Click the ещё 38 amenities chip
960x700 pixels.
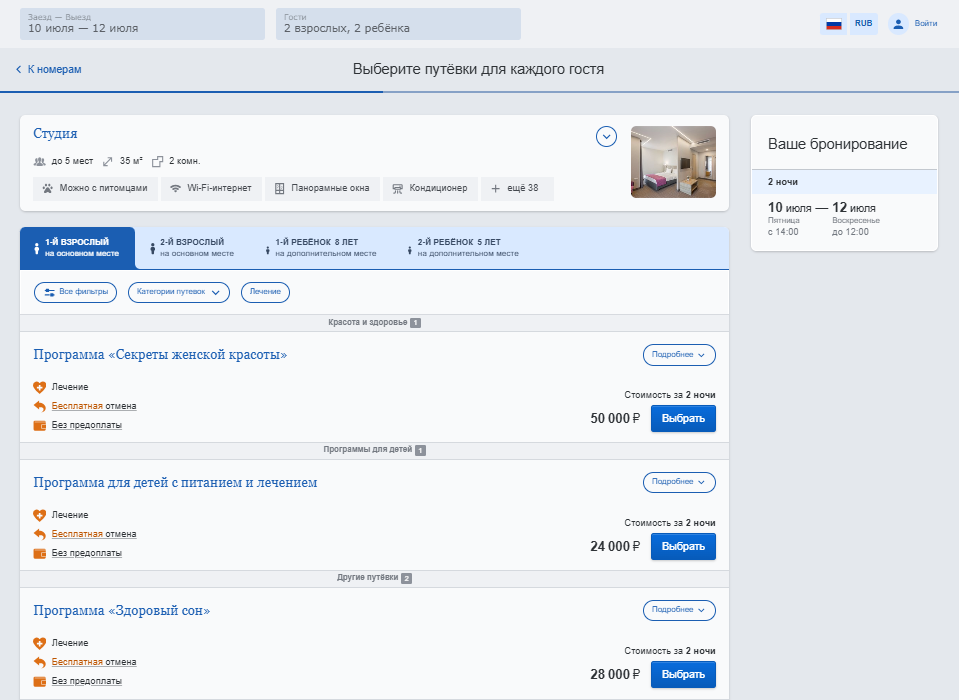[x=517, y=189]
